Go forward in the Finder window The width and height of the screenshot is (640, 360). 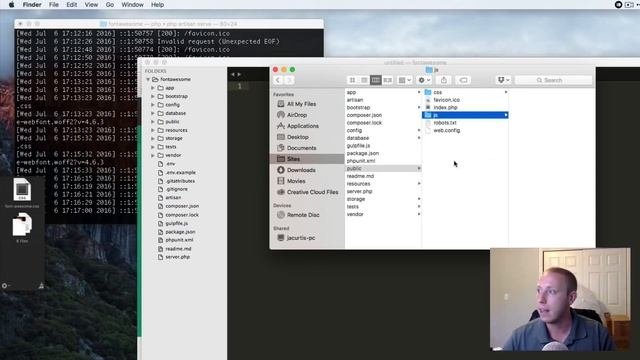(x=289, y=80)
